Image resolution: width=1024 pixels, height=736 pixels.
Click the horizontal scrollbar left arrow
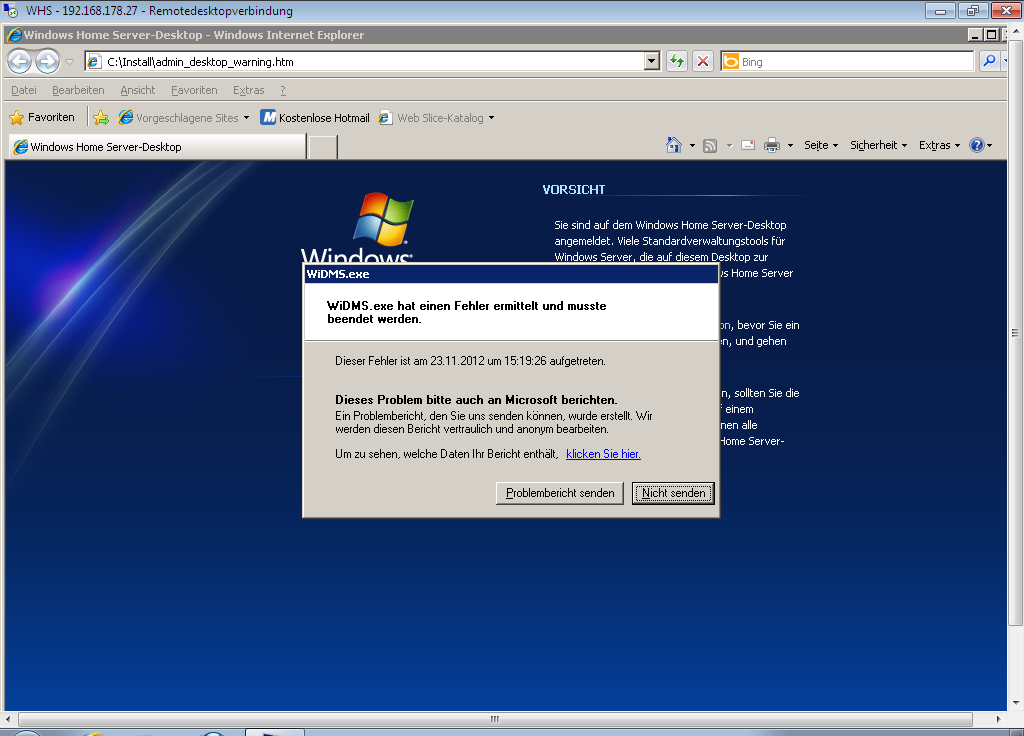click(8, 719)
